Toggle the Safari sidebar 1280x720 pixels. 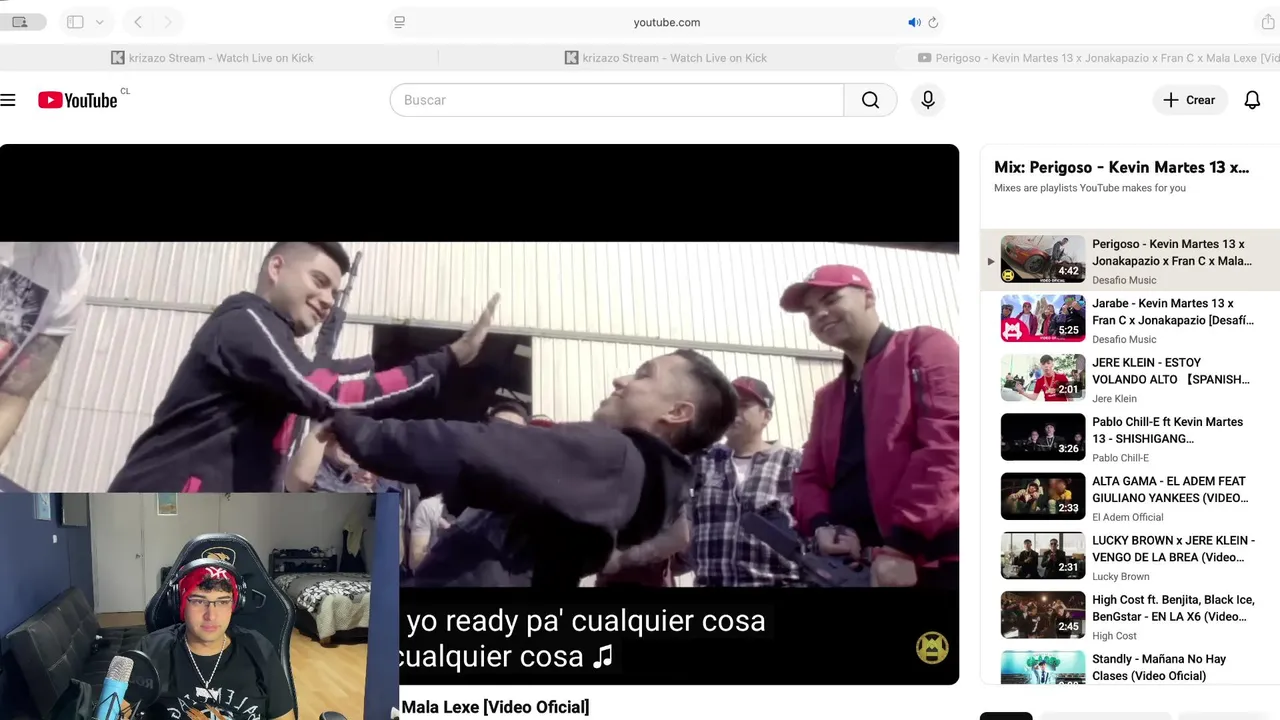click(x=75, y=22)
